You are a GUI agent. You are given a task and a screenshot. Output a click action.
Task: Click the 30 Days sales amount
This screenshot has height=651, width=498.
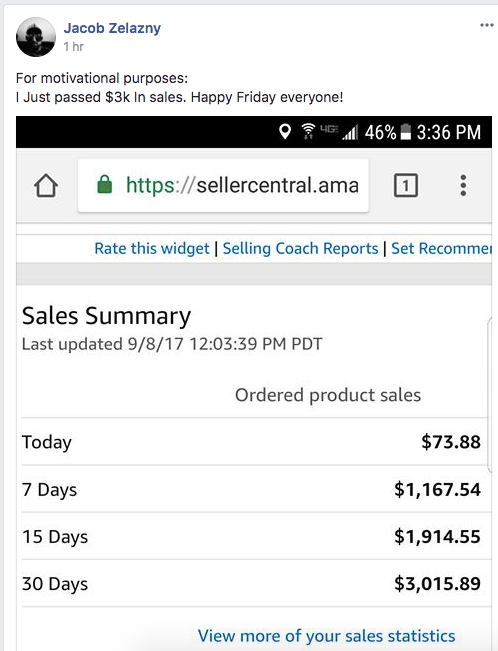437,583
